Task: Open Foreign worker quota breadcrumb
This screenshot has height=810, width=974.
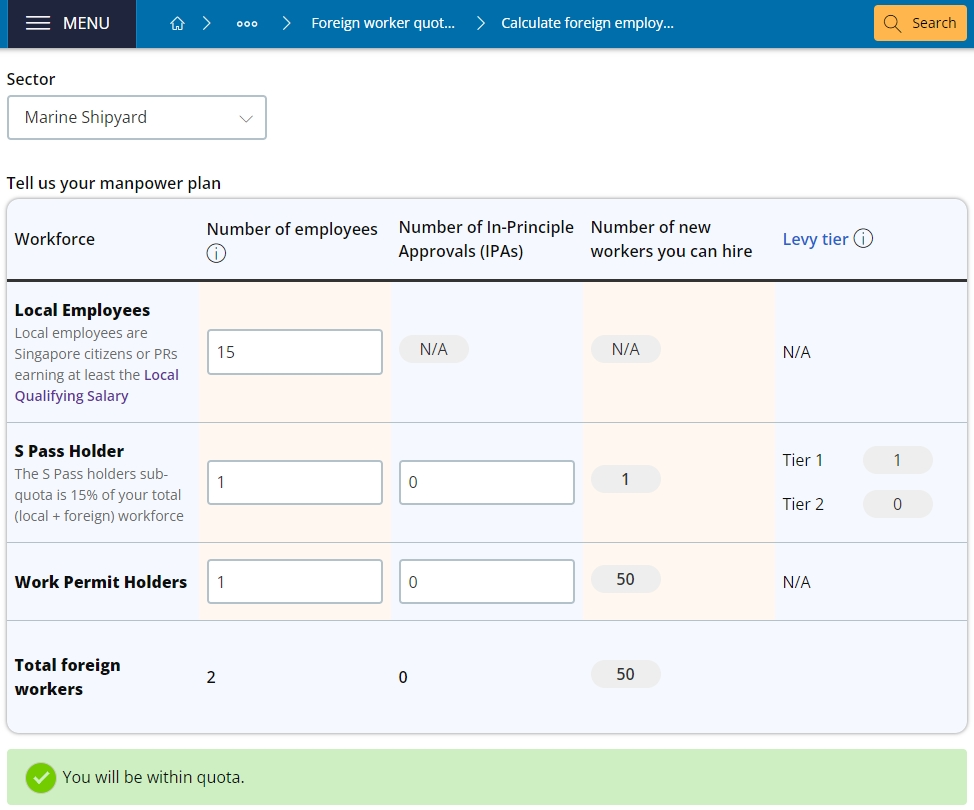Action: (x=383, y=23)
